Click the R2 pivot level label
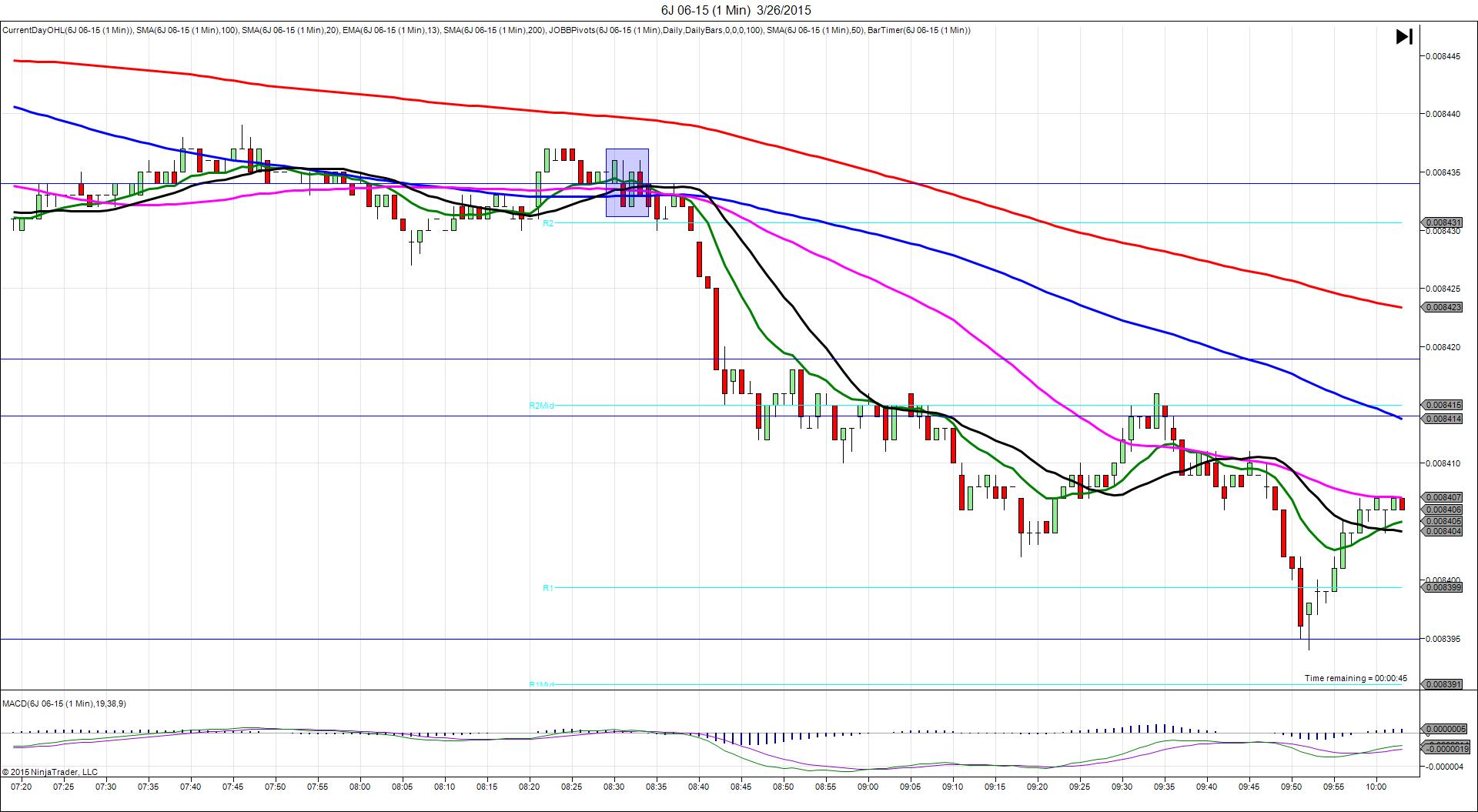Screen dimensions: 1478x812 548,223
